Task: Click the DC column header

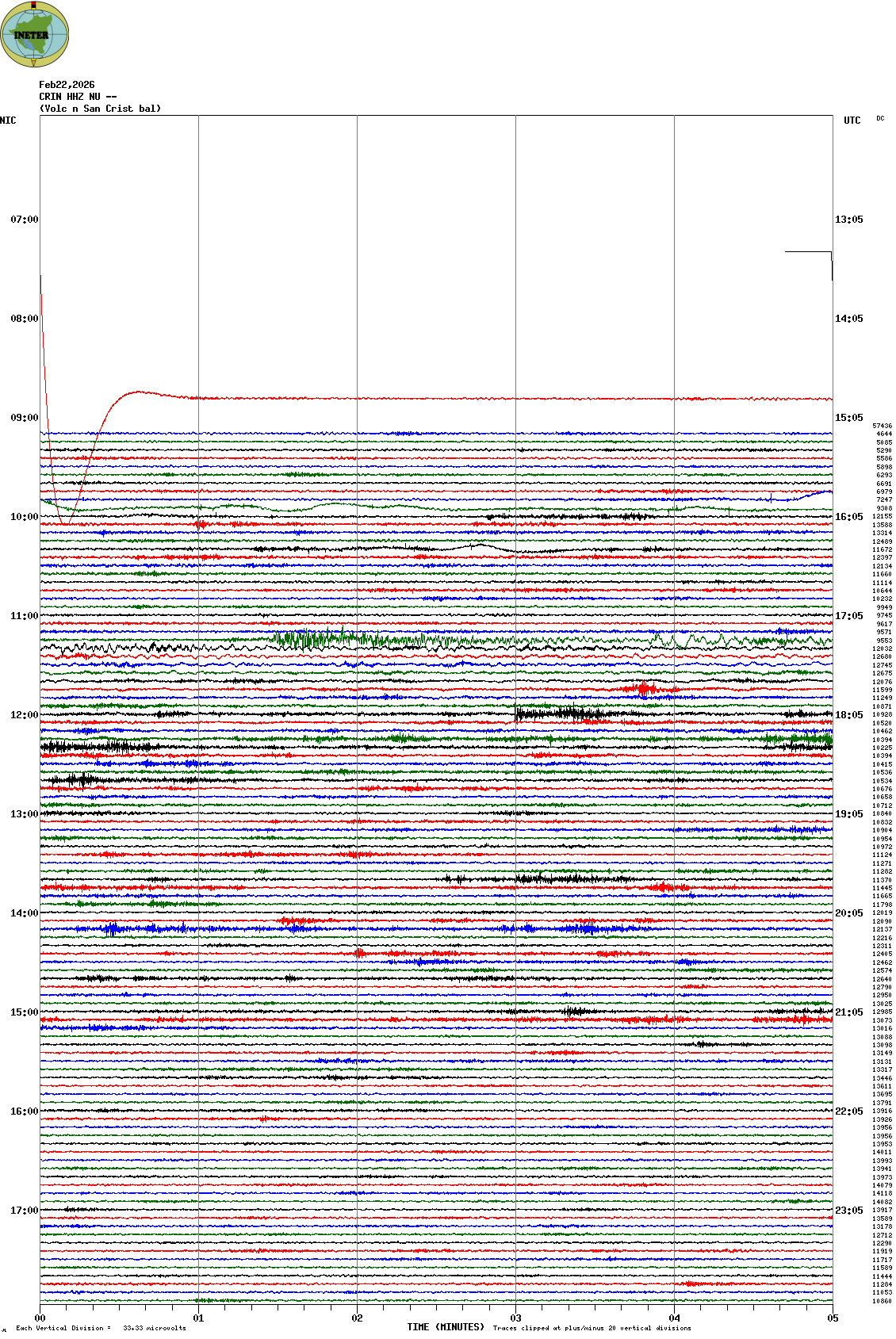Action: [880, 119]
